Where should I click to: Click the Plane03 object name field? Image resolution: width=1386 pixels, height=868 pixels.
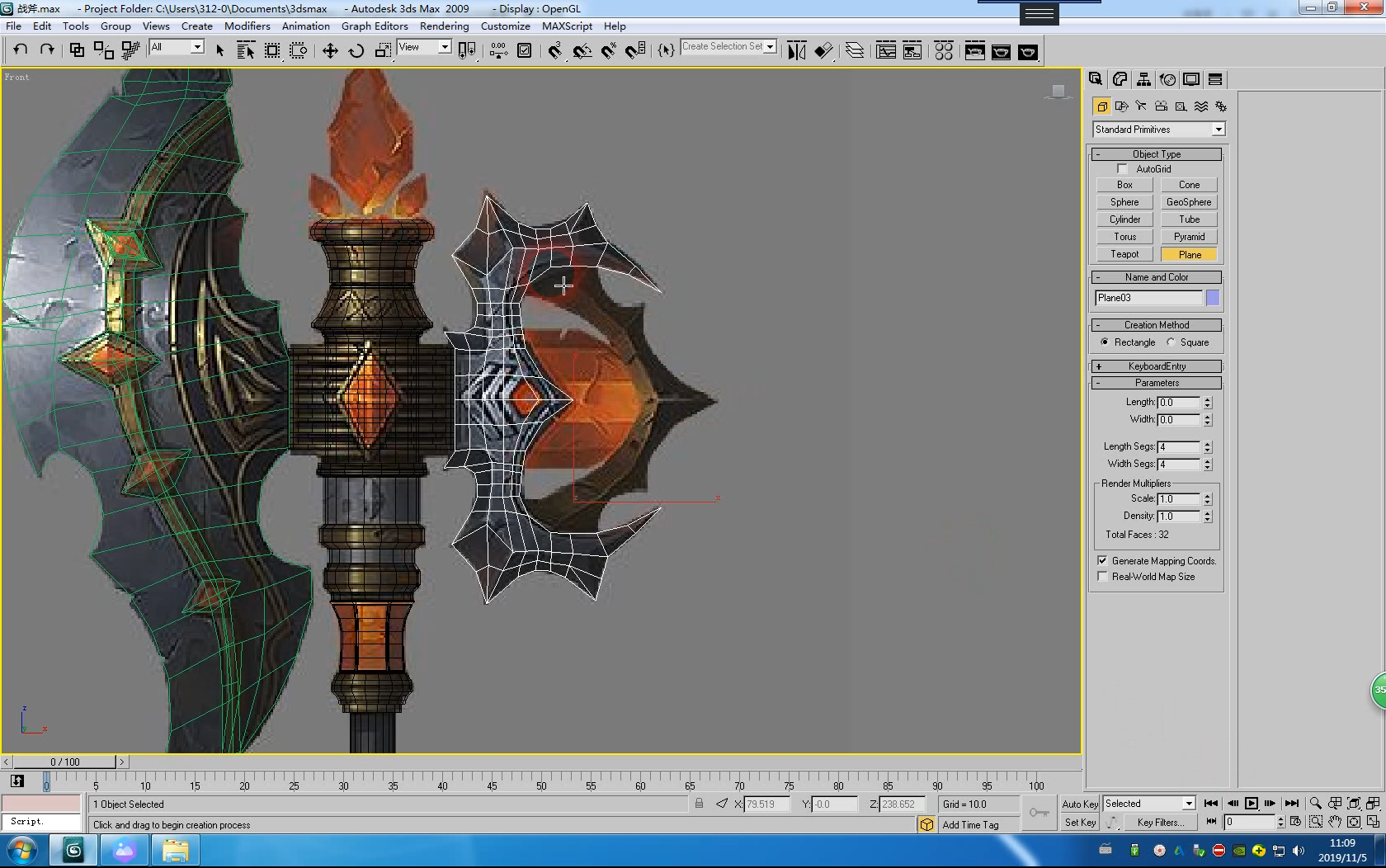[x=1148, y=298]
